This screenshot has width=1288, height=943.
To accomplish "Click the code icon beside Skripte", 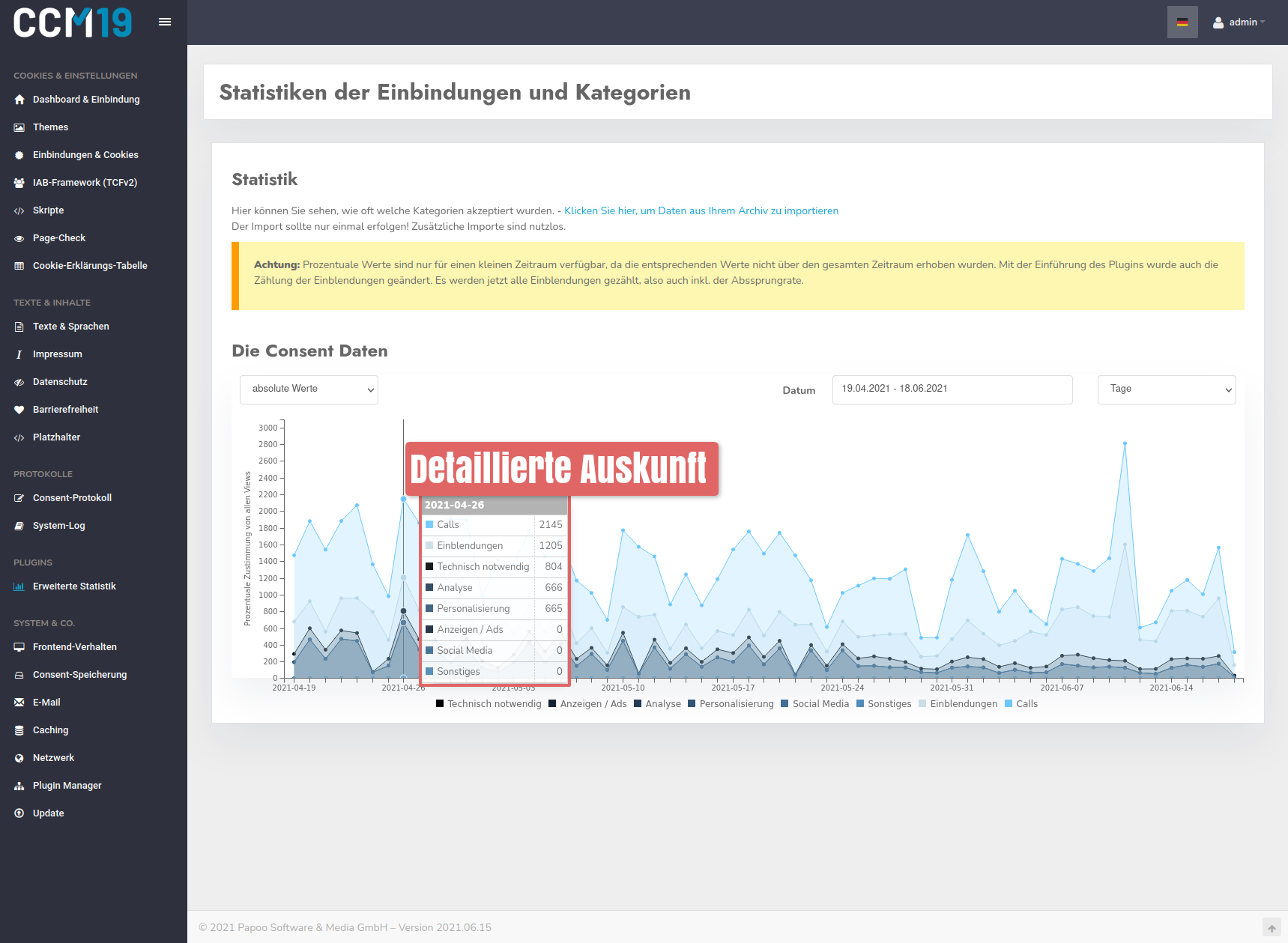I will [19, 210].
